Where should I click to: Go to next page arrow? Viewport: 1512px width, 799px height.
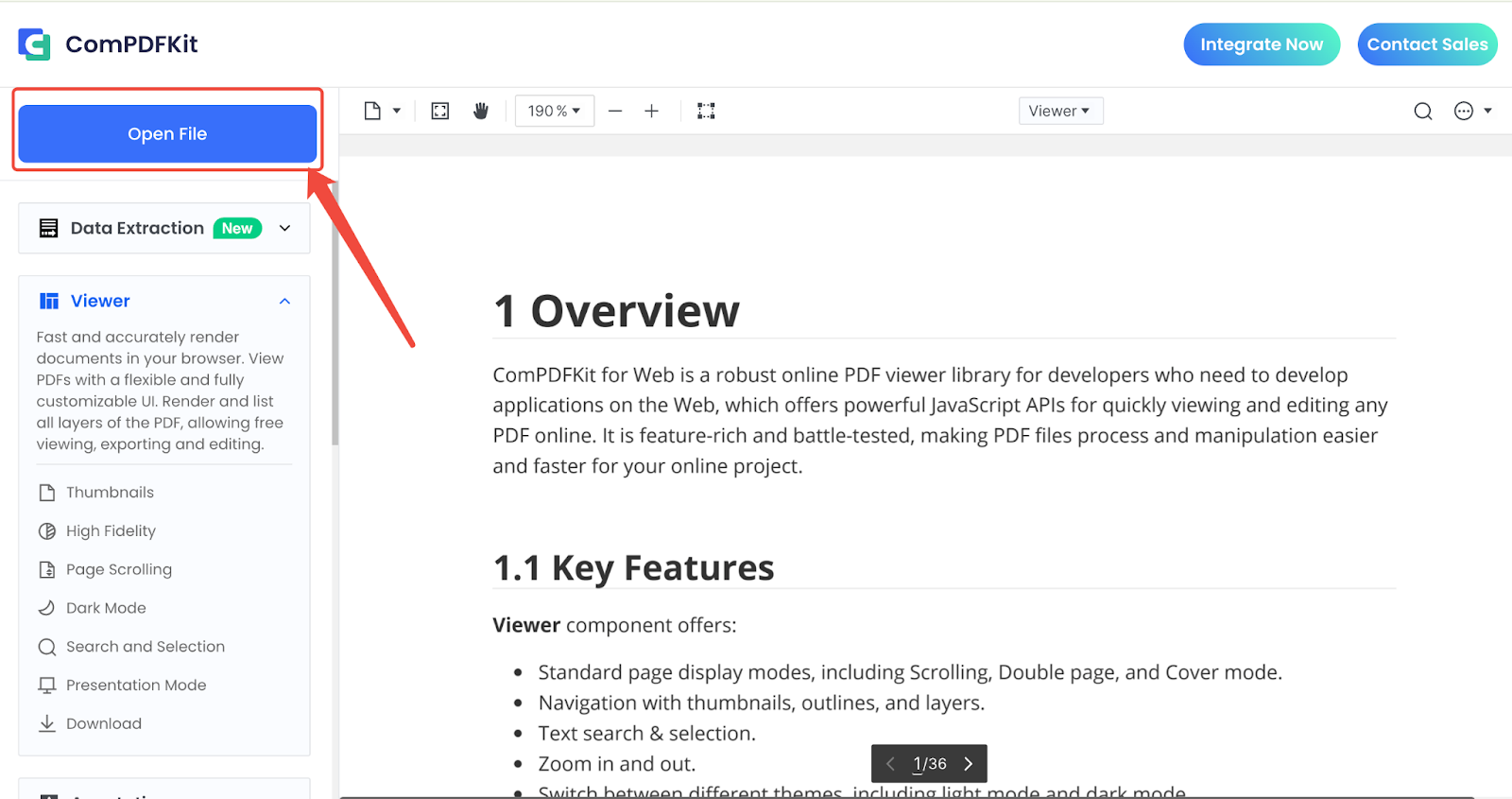[x=968, y=763]
